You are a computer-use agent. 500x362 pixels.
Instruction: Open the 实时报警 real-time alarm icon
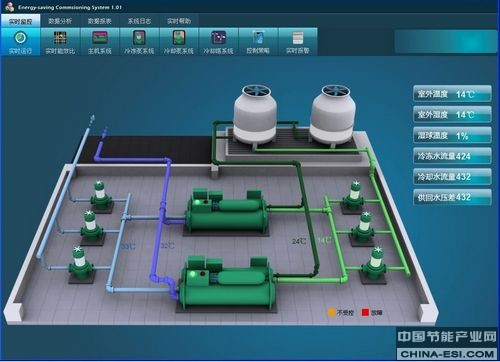(298, 42)
